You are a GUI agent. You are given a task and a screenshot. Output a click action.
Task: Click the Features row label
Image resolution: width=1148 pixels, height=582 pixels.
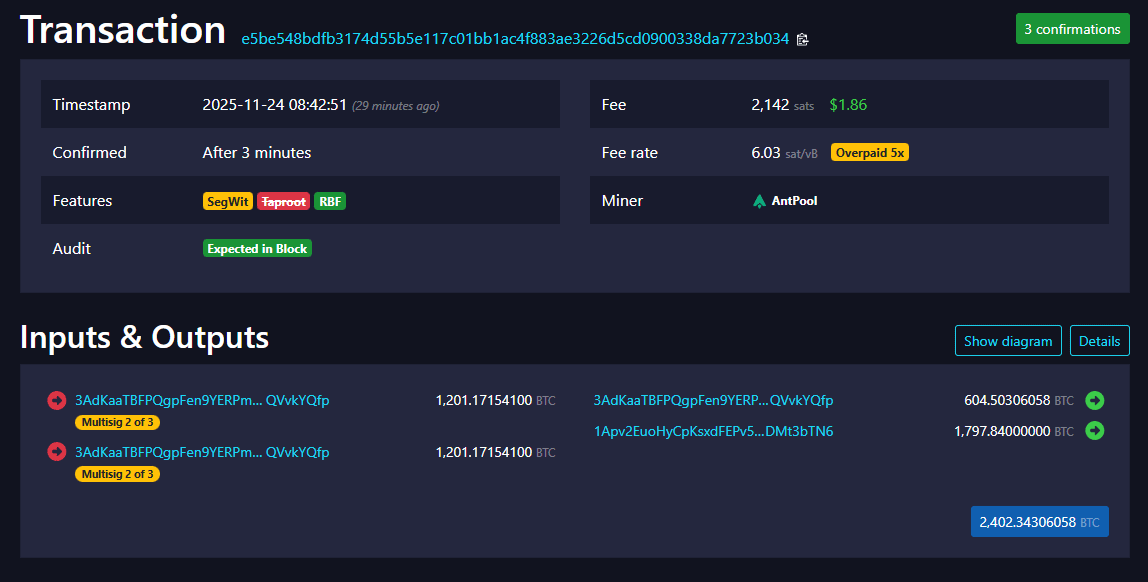pos(82,201)
